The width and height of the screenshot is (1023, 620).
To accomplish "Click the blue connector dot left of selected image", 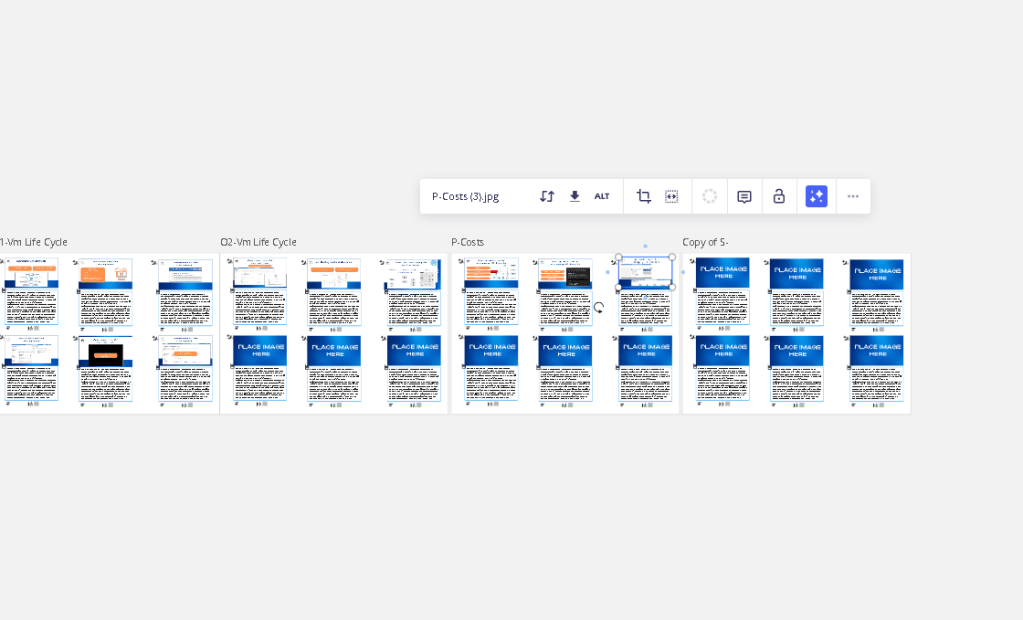I will (608, 272).
